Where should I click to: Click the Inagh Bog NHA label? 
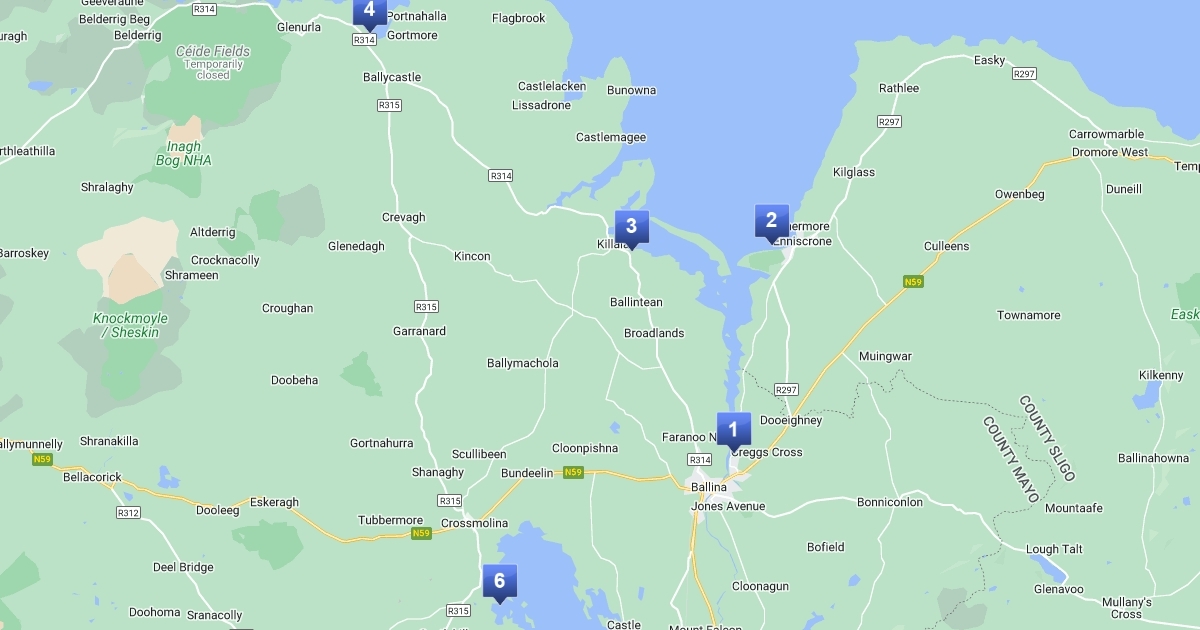coord(184,154)
